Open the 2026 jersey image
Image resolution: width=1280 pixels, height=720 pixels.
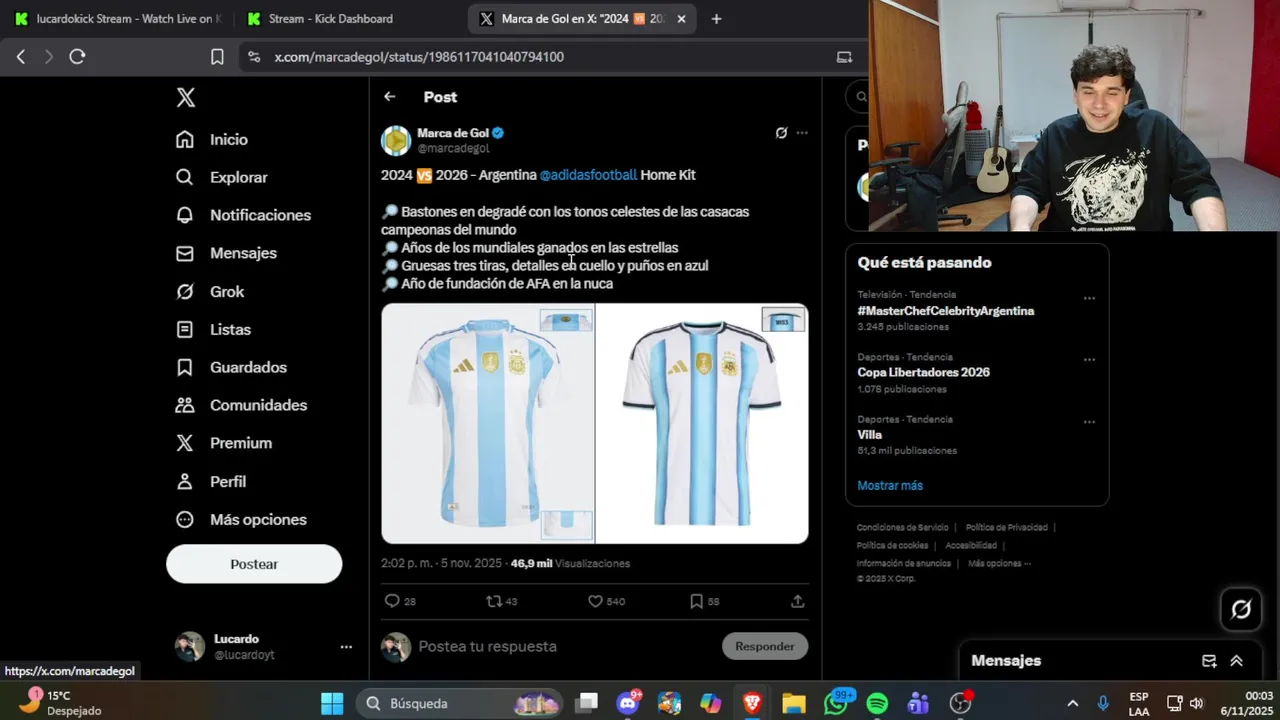[x=702, y=424]
